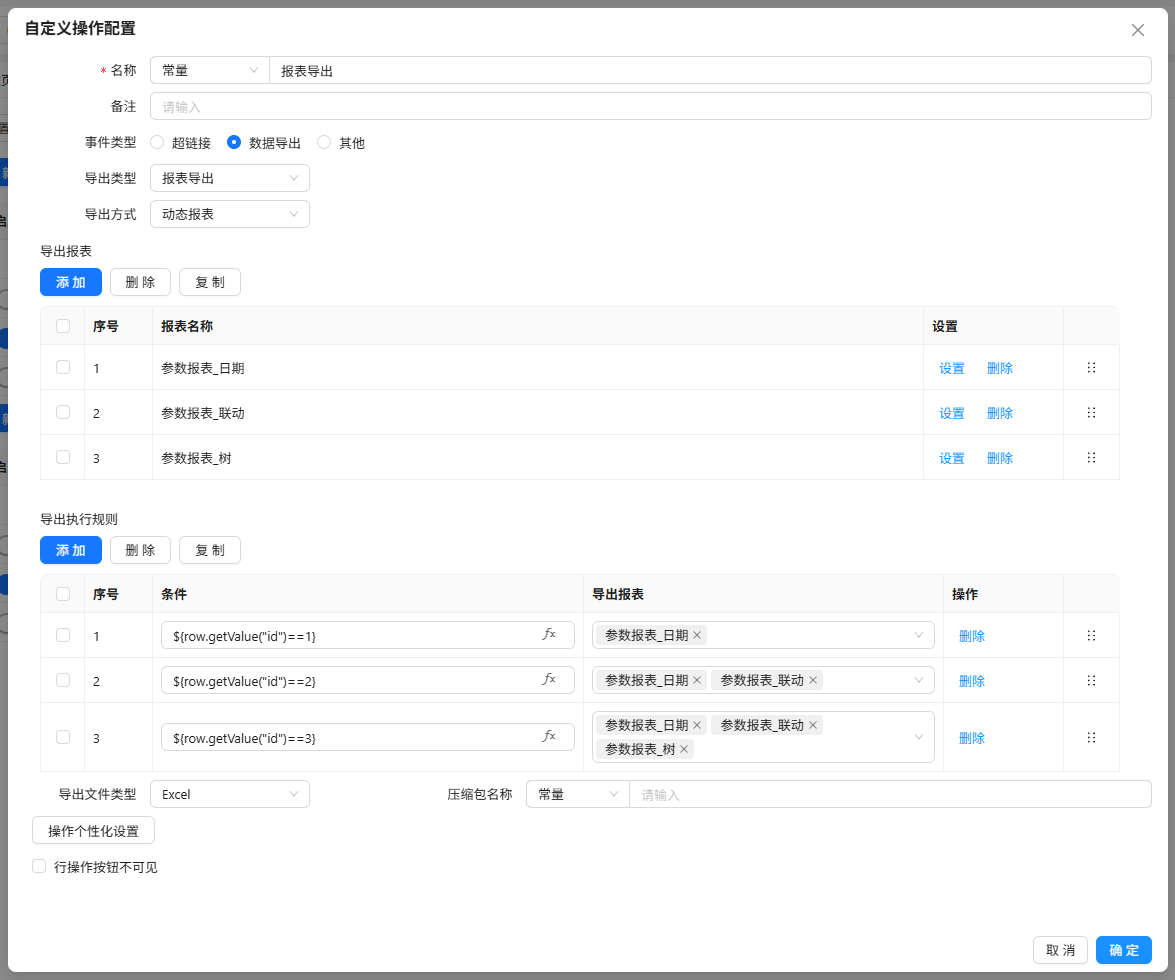Delete 参数报表_树 via row link
This screenshot has width=1175, height=980.
tap(1000, 459)
